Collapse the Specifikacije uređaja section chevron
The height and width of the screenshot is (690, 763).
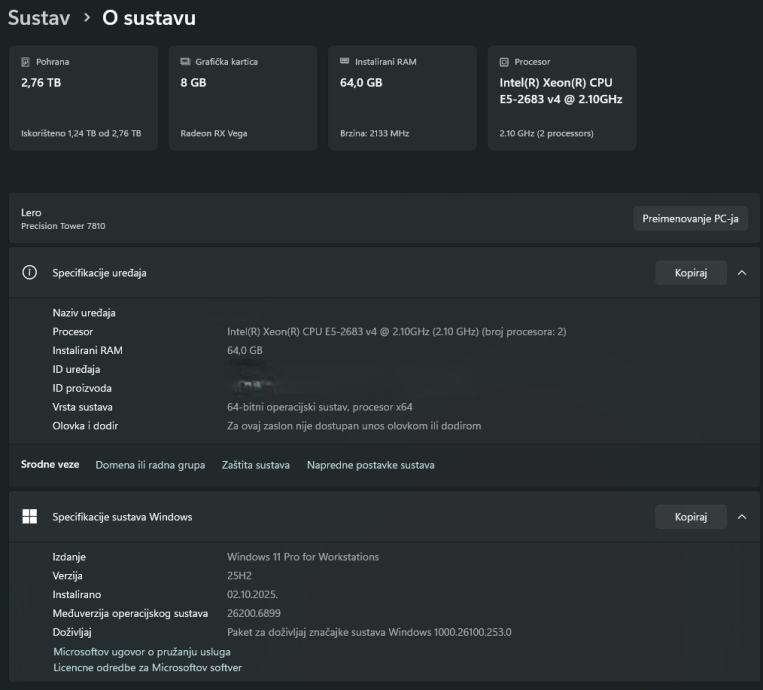pyautogui.click(x=741, y=272)
